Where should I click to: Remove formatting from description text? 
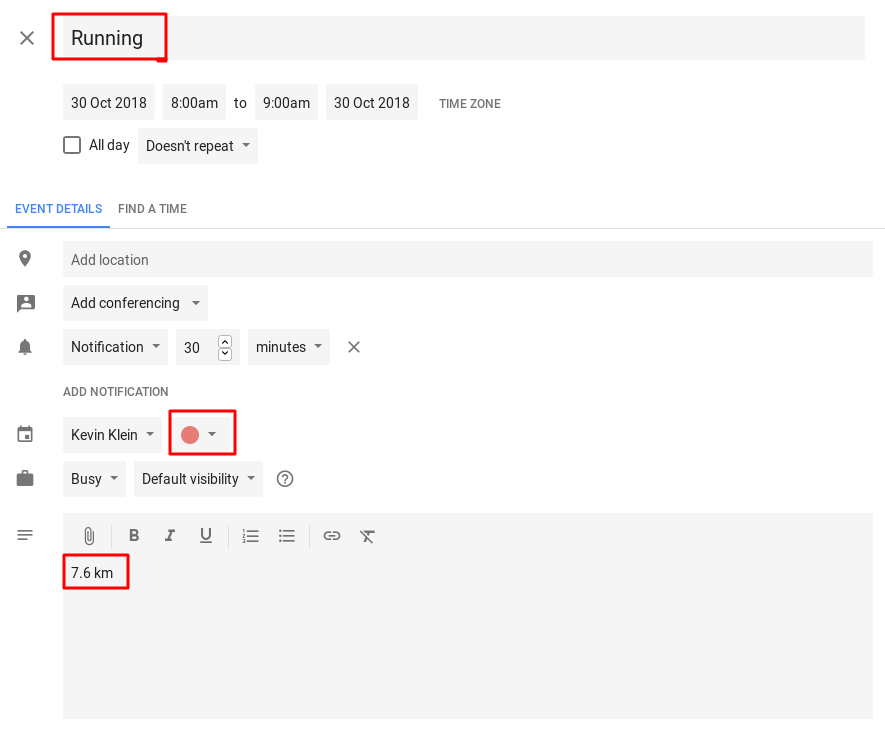(x=367, y=535)
